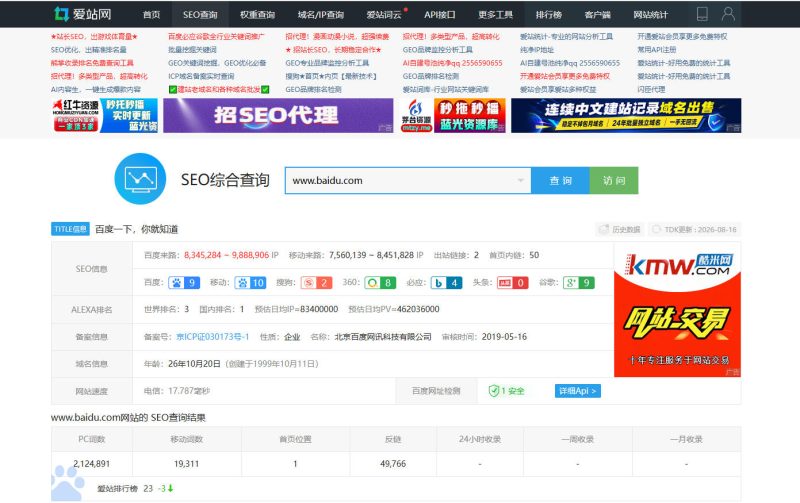The height and width of the screenshot is (503, 800).
Task: Click mobile traffic 7,560,139 ~ 8,451,828 value
Action: click(371, 255)
